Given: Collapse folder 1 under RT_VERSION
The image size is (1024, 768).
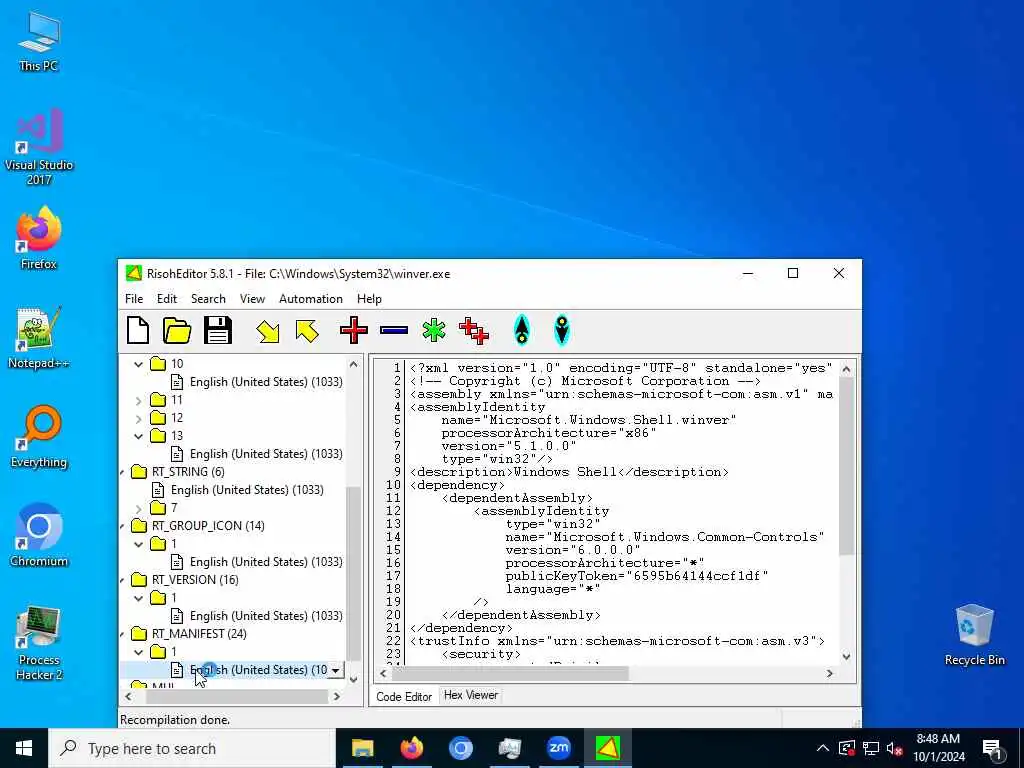Looking at the screenshot, I should coord(138,598).
